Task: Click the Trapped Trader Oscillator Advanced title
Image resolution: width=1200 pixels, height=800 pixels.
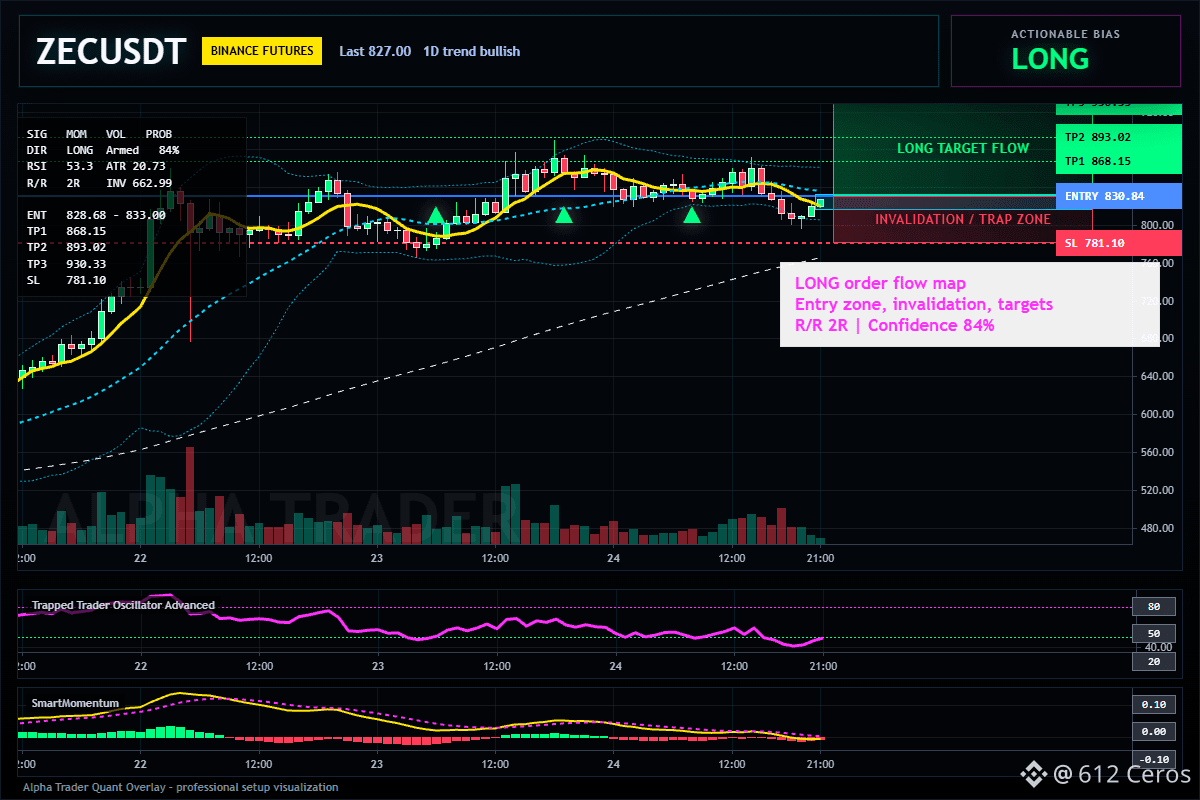Action: pyautogui.click(x=123, y=605)
